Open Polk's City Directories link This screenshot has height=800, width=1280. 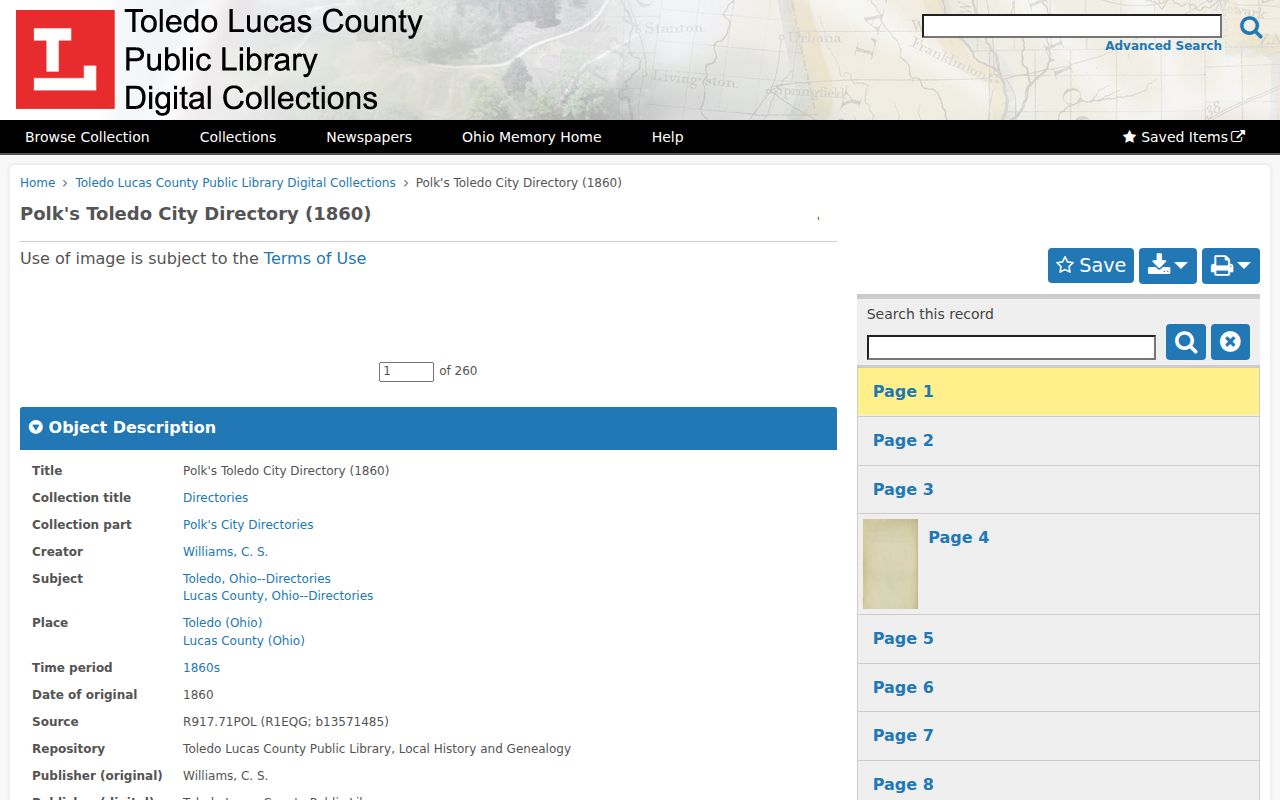pyautogui.click(x=248, y=524)
